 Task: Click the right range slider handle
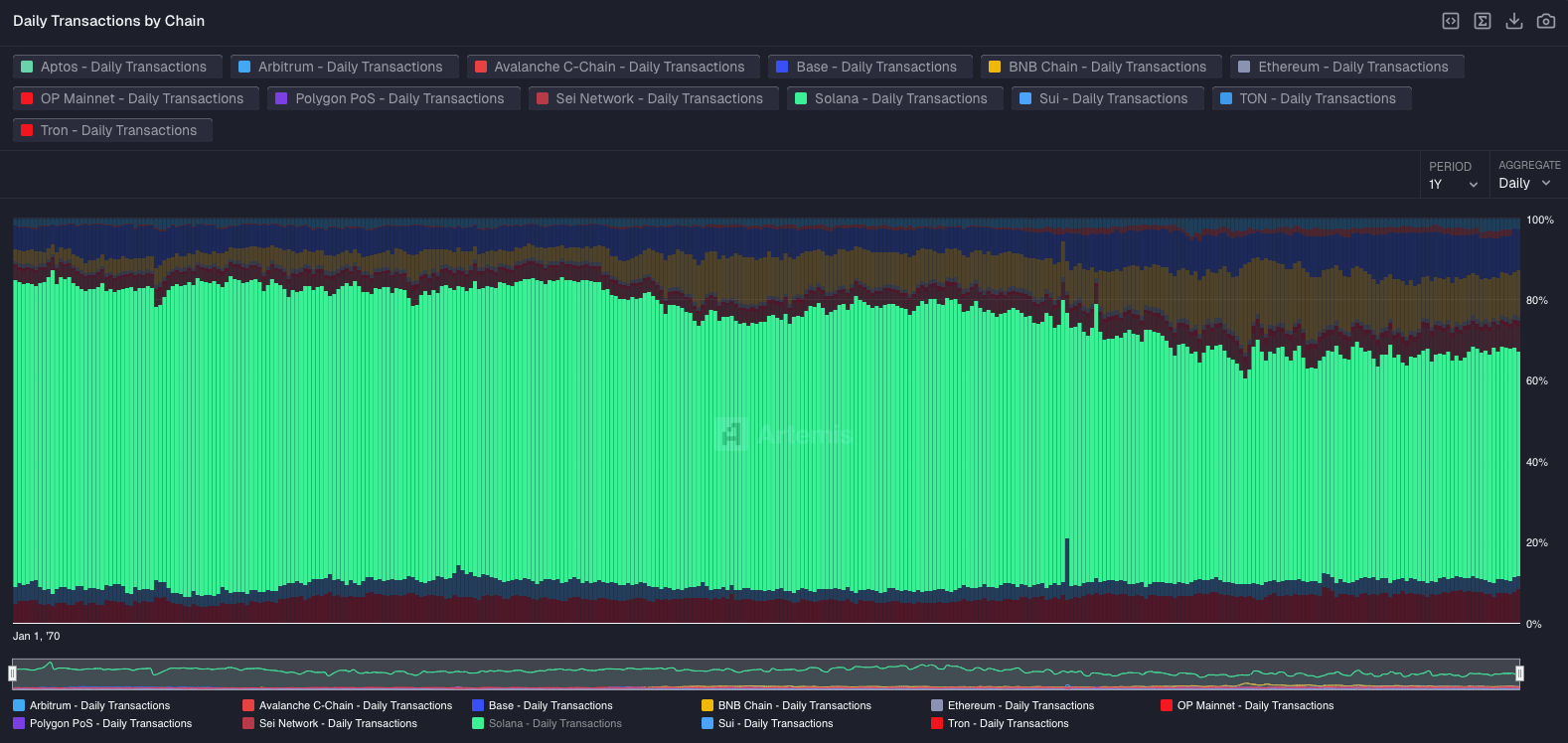coord(1519,673)
